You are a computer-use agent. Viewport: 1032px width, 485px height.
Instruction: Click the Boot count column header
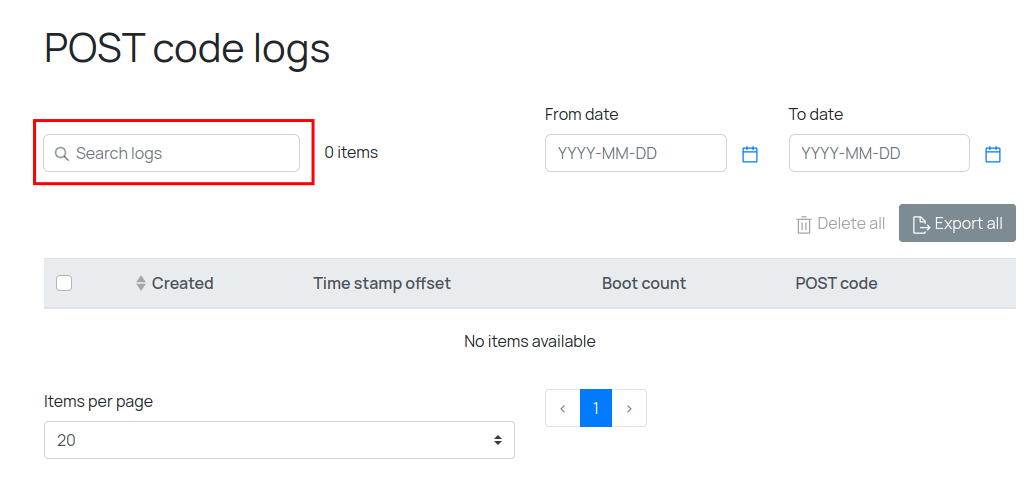[644, 284]
